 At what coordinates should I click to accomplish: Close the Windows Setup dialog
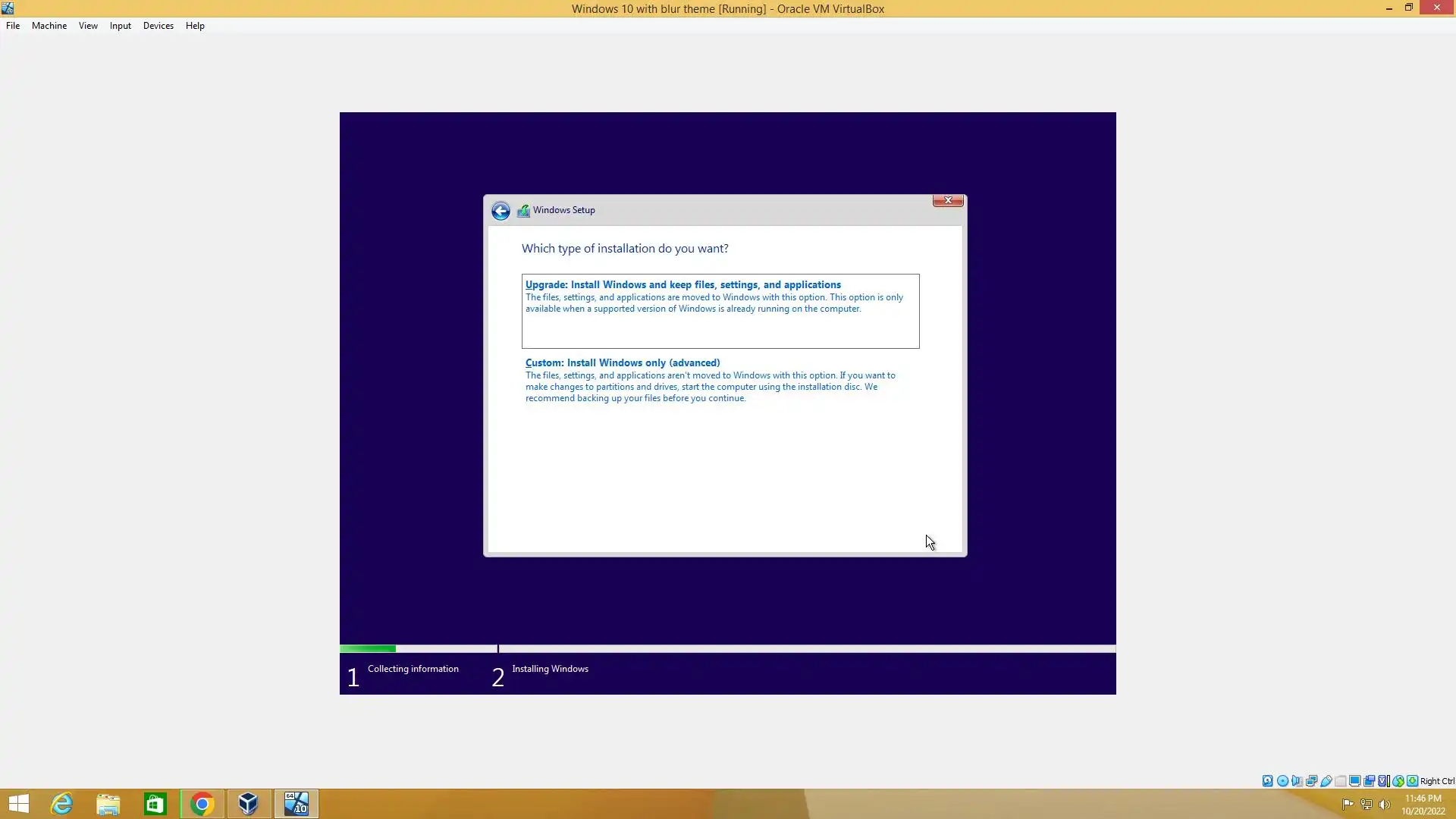[948, 200]
